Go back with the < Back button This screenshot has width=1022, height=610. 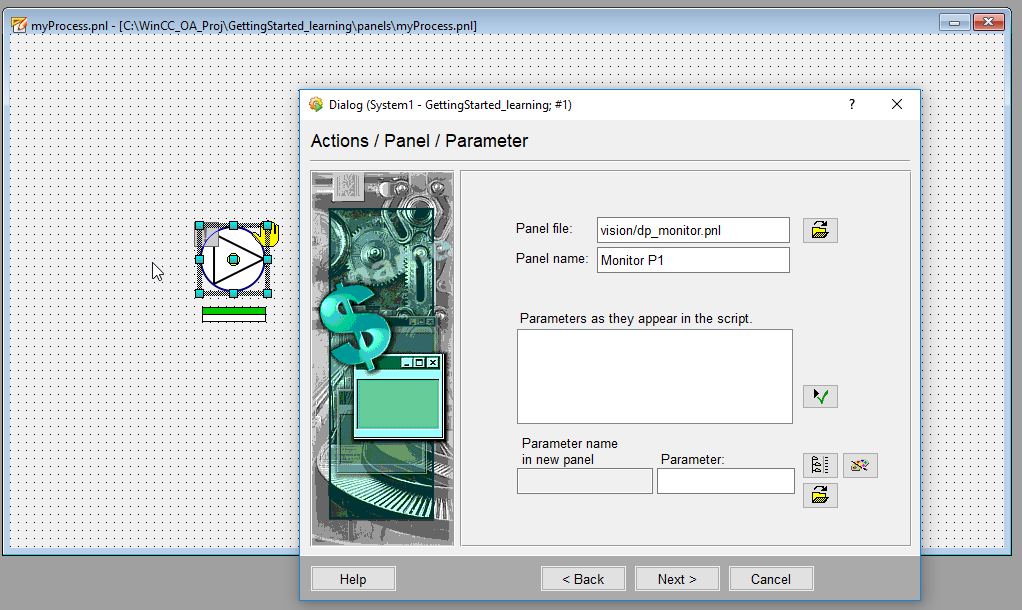pyautogui.click(x=583, y=579)
